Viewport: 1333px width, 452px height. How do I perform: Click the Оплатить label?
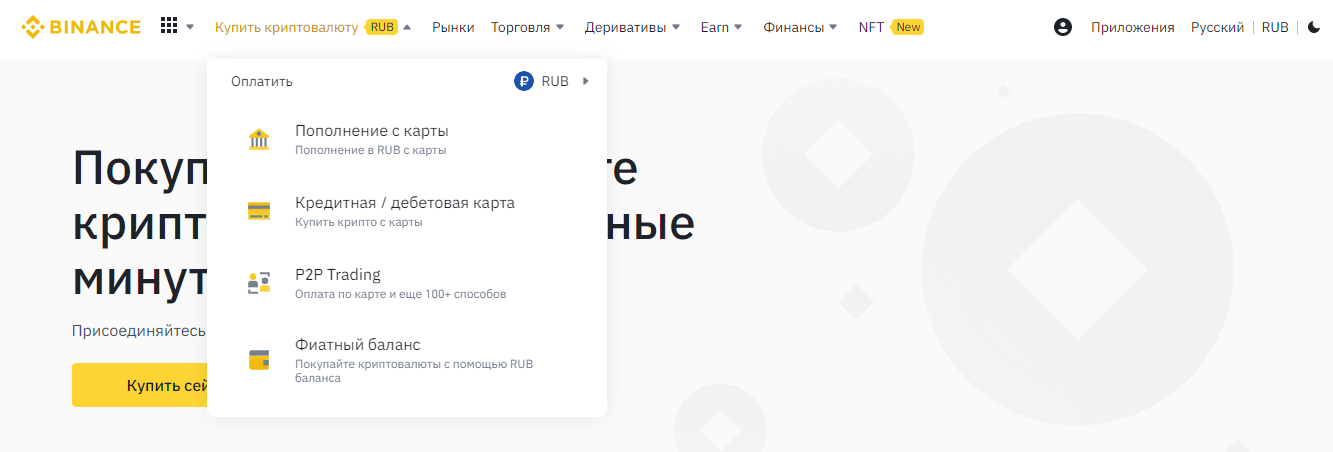tap(262, 82)
